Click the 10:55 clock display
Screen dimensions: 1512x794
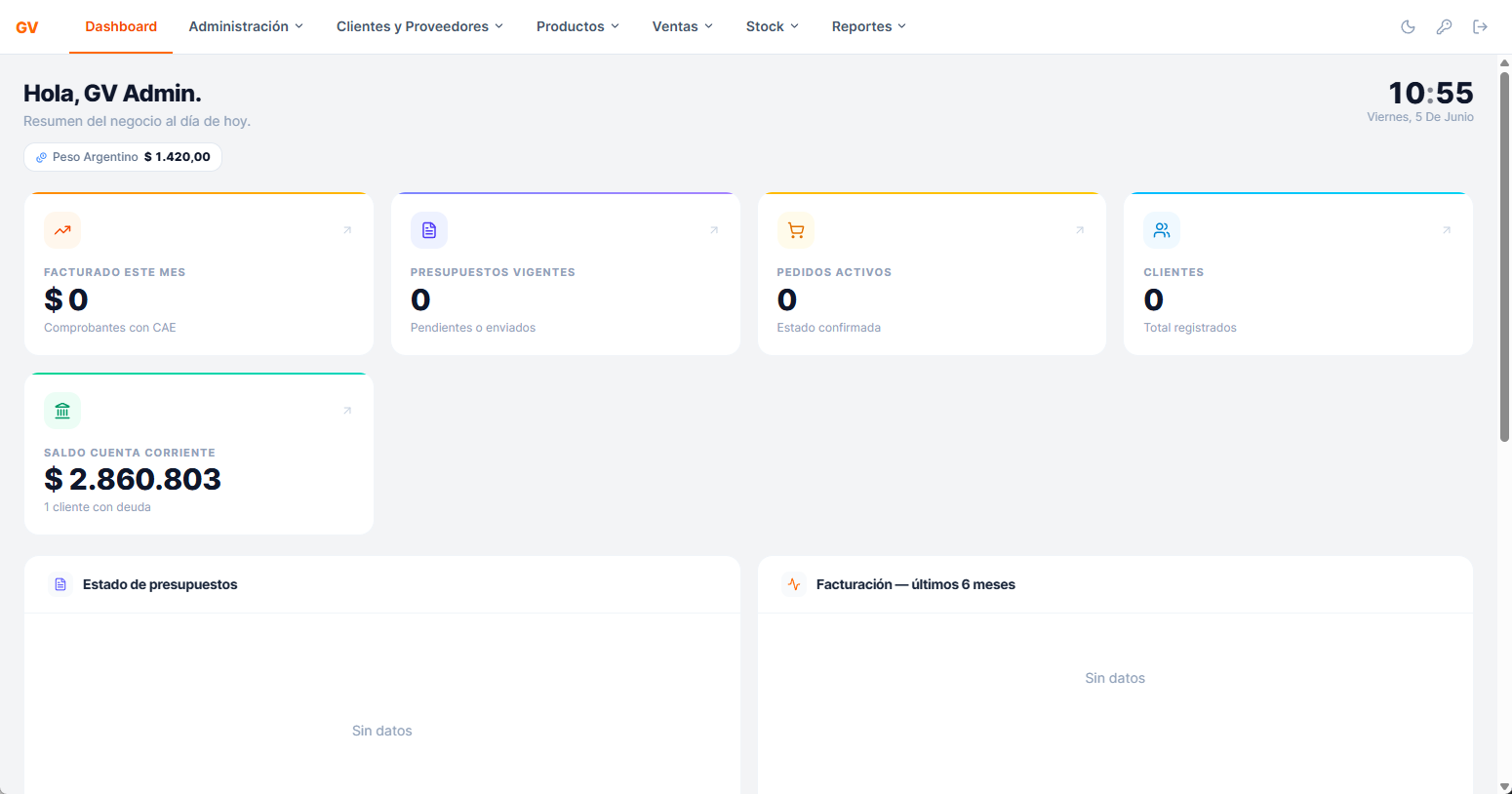click(1431, 93)
